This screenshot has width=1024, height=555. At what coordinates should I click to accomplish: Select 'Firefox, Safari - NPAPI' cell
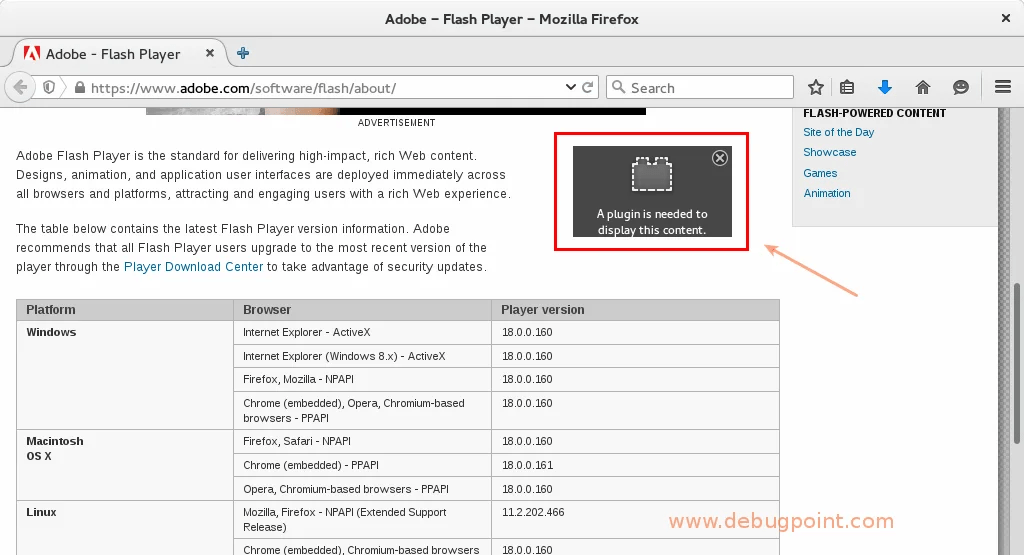click(362, 441)
